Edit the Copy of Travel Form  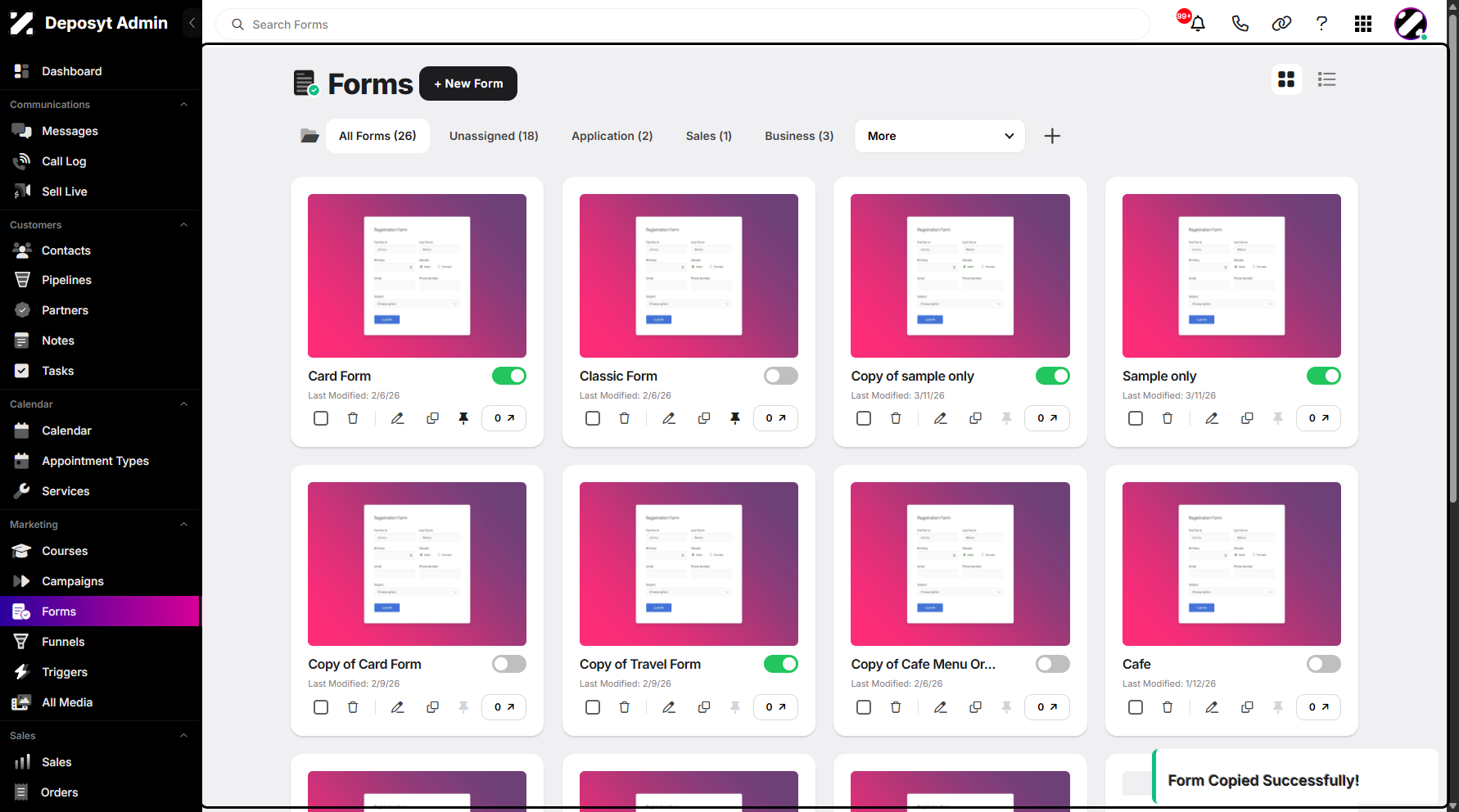pos(669,707)
